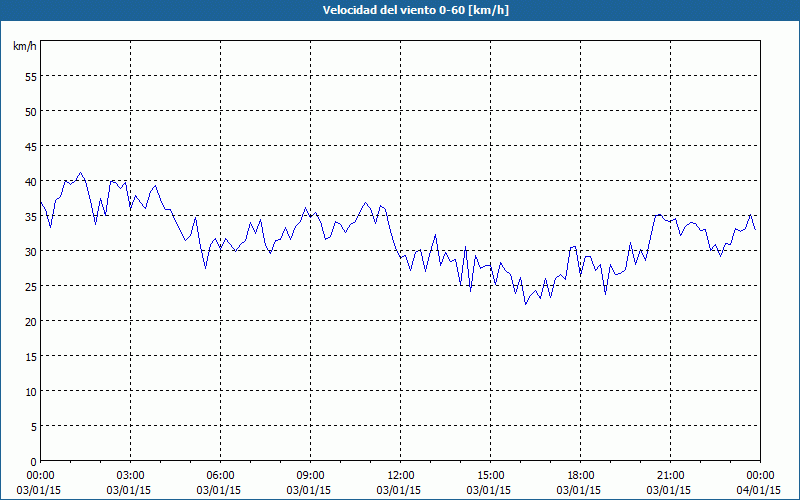Select the y-axis value '40'
This screenshot has width=800, height=500.
coord(31,183)
